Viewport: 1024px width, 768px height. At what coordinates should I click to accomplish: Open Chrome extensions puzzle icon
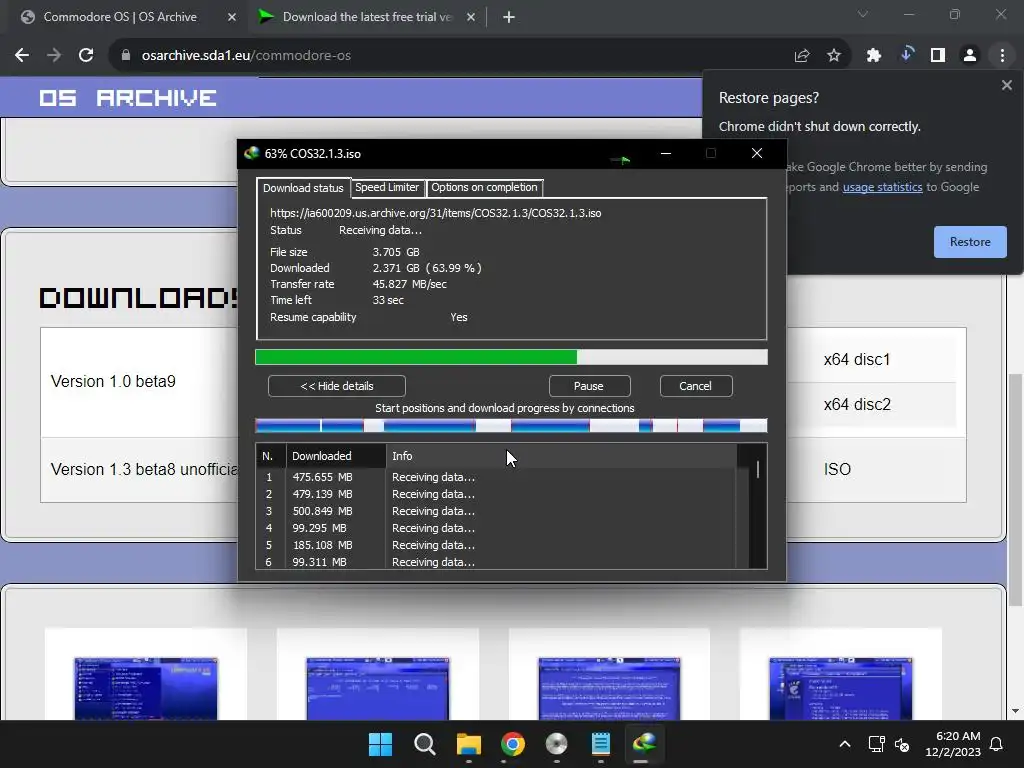[874, 56]
